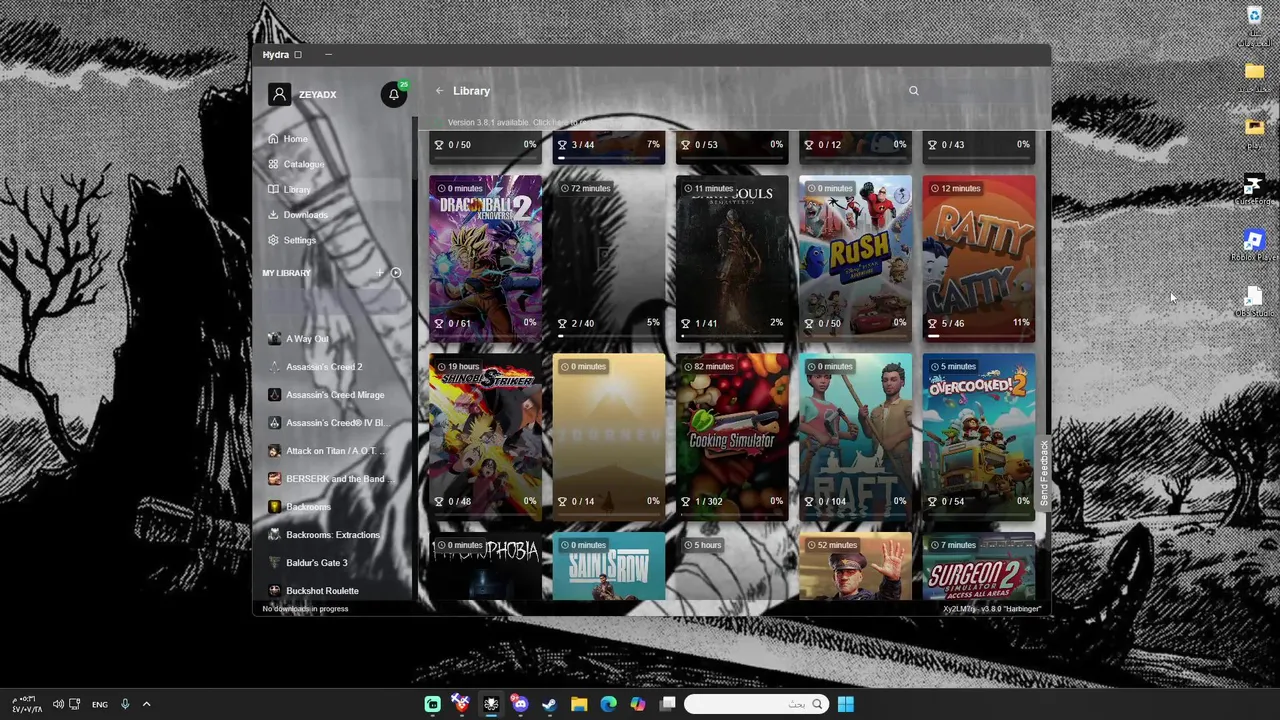
Task: Open Microsoft Edge from the taskbar
Action: coord(608,704)
